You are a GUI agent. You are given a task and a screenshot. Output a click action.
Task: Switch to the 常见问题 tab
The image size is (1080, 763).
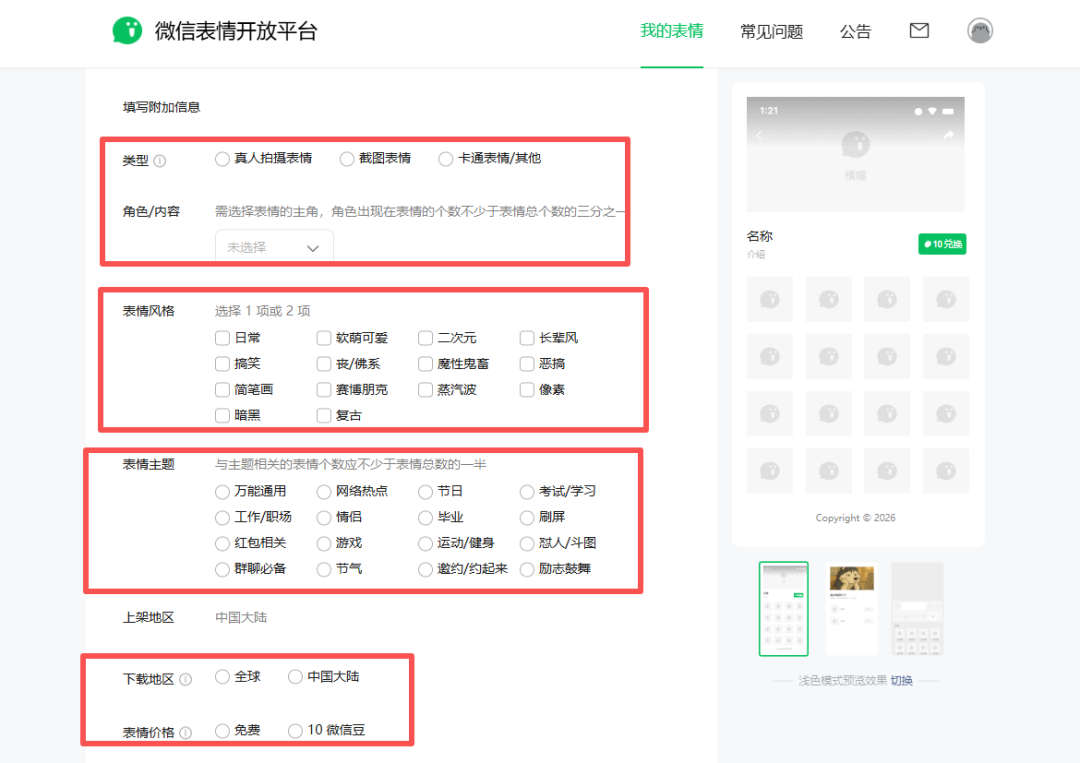pos(770,31)
